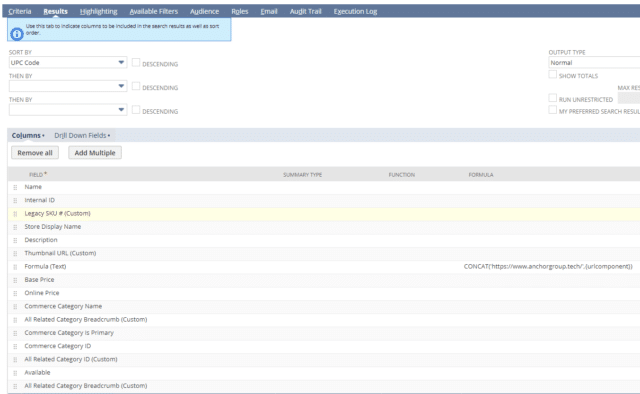Image resolution: width=640 pixels, height=394 pixels.
Task: Open the first Then By dropdown
Action: pos(68,86)
